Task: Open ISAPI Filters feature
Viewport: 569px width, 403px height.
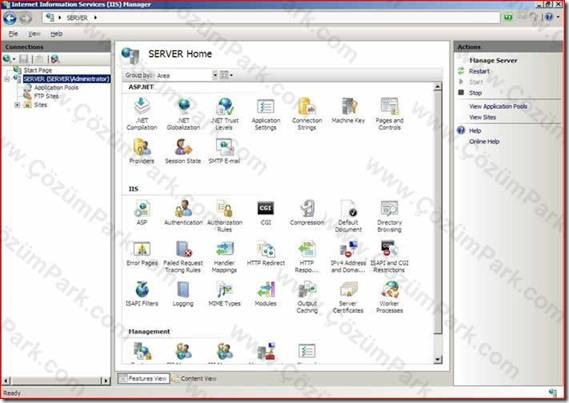Action: tap(142, 294)
